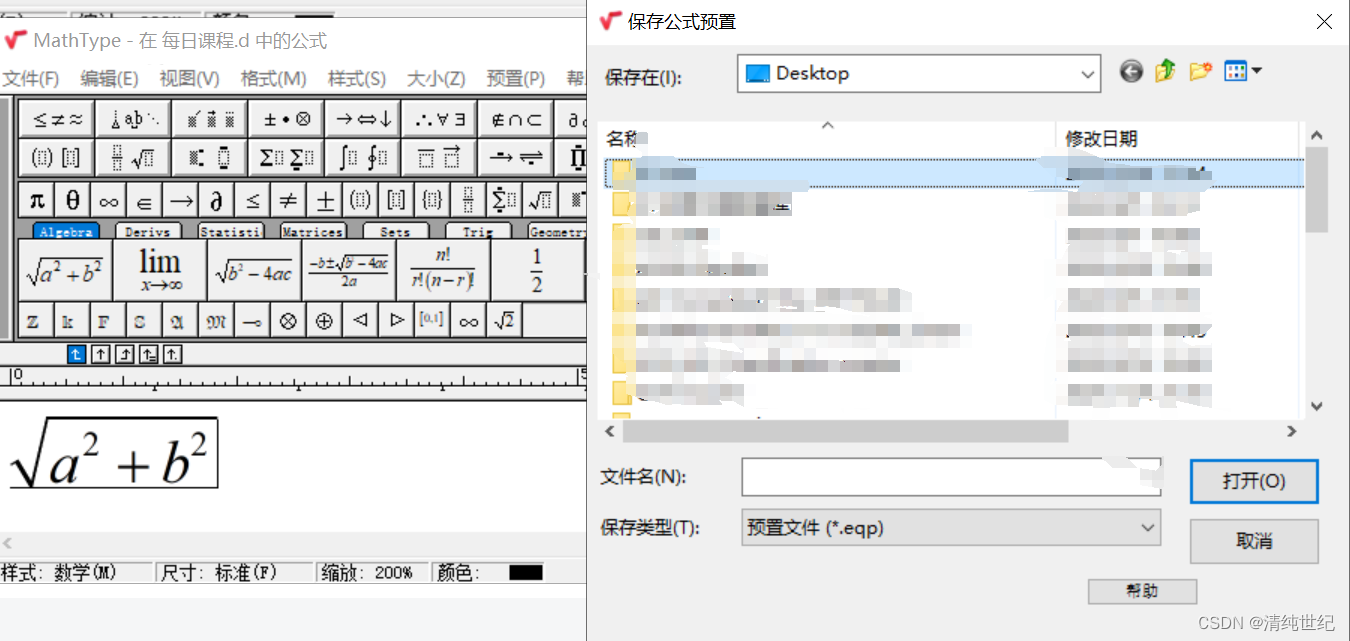Open the fraction and radical templates palette
The width and height of the screenshot is (1350, 641).
[133, 157]
